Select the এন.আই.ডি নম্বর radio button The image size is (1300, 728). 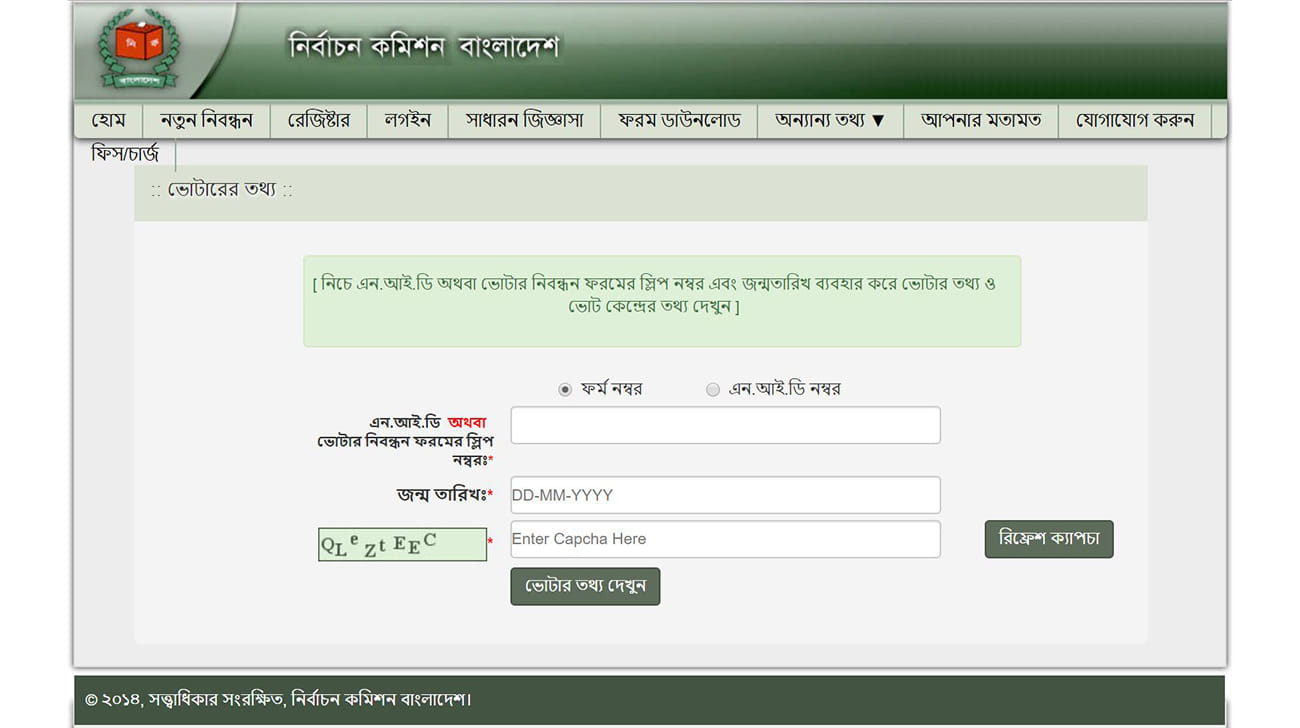point(713,390)
